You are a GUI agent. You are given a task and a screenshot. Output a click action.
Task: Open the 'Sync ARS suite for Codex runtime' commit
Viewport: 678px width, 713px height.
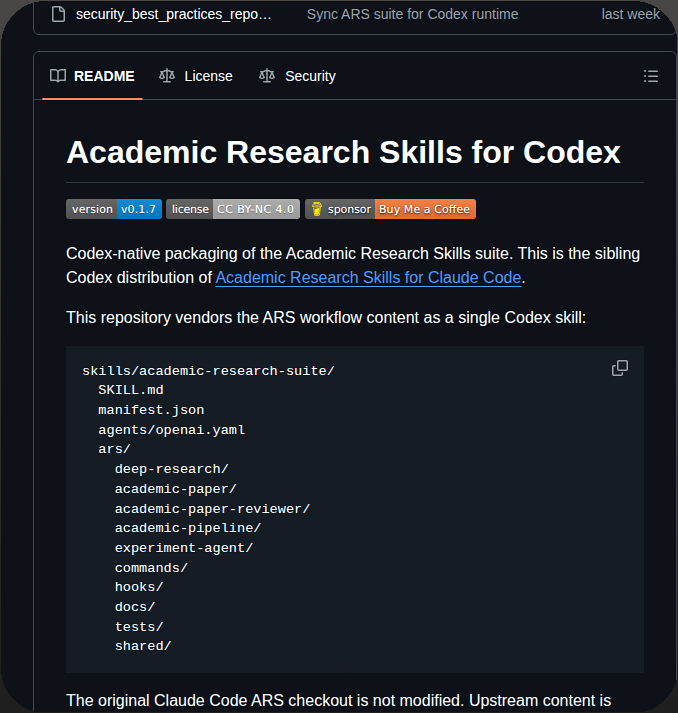[x=412, y=14]
